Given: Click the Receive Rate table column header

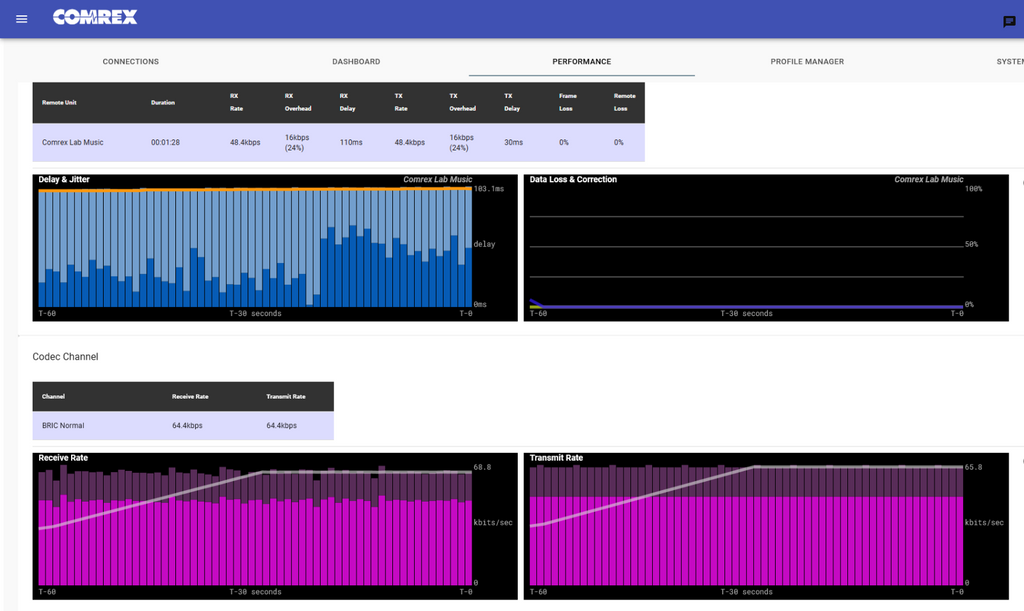Looking at the screenshot, I should point(190,397).
